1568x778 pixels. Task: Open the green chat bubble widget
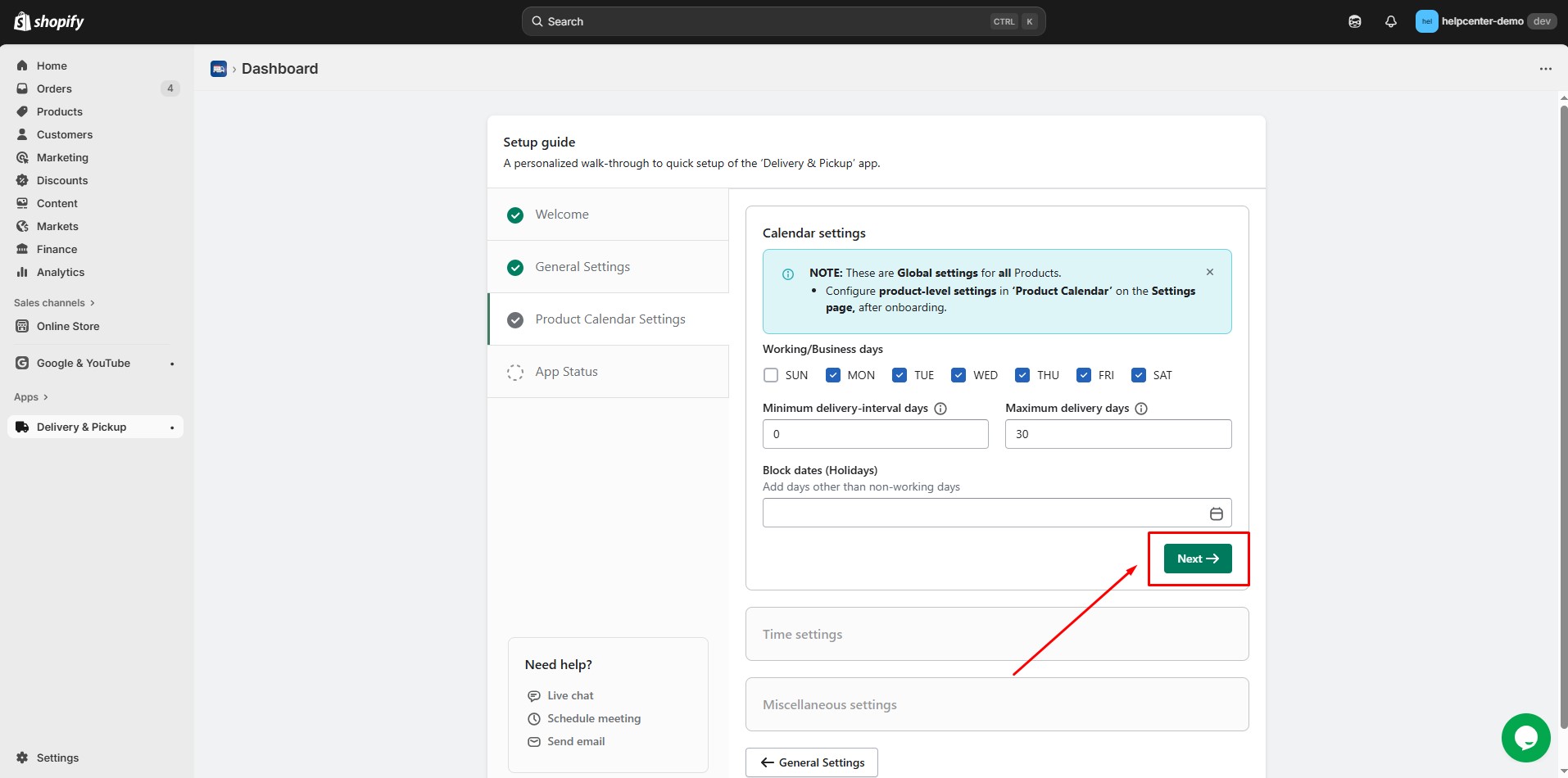1525,737
